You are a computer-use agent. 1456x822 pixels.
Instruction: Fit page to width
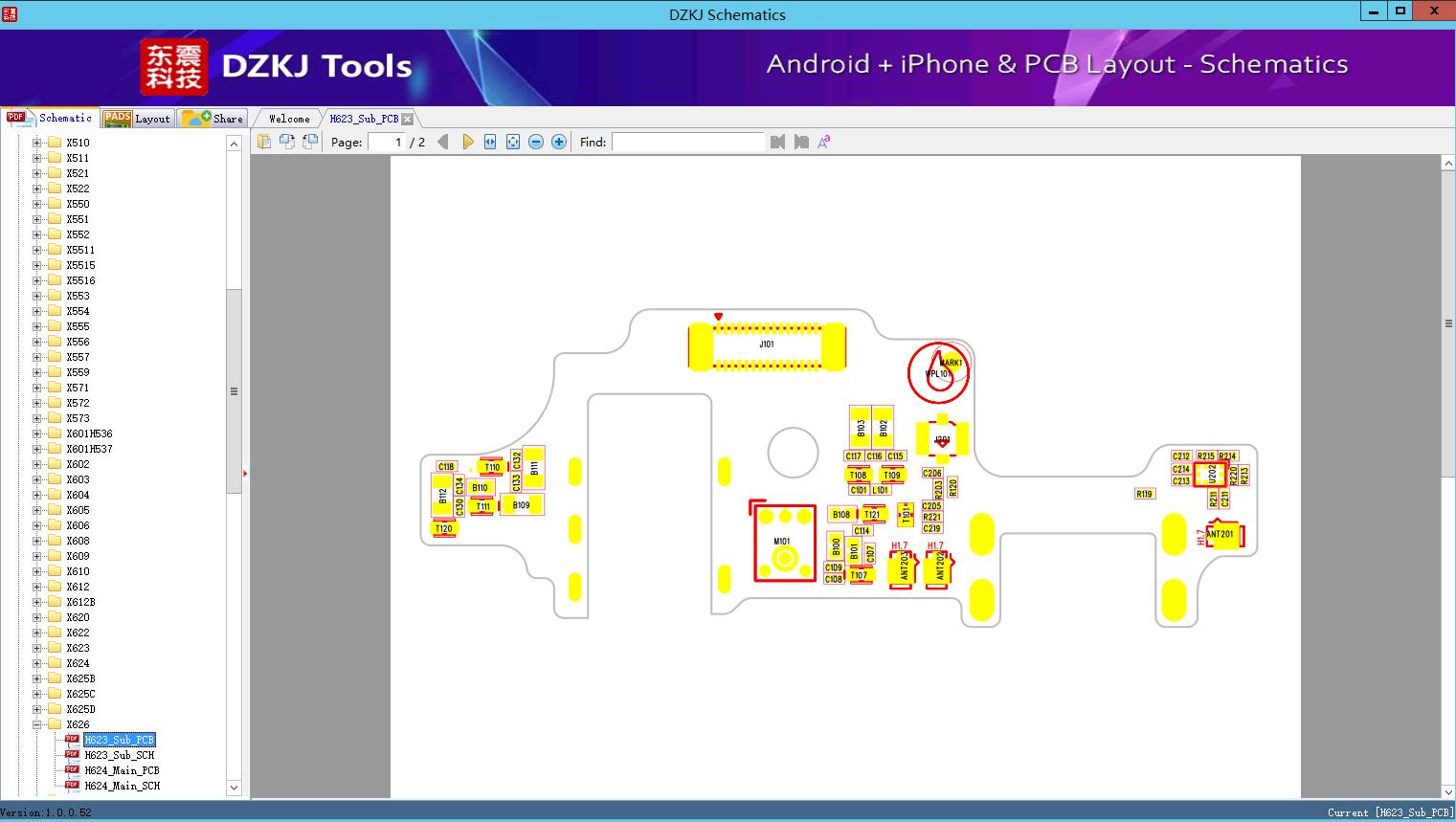click(x=490, y=142)
